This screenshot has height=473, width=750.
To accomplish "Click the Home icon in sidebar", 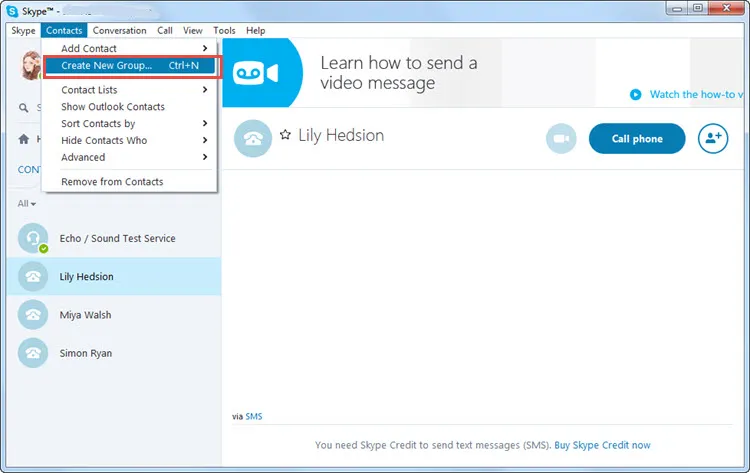I will (x=23, y=139).
